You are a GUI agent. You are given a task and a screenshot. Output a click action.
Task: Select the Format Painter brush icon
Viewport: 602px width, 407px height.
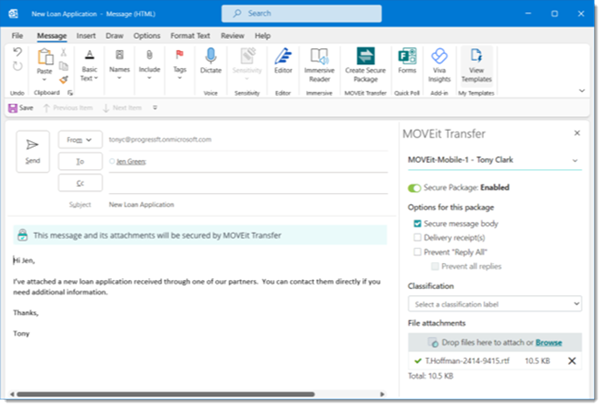pyautogui.click(x=63, y=79)
